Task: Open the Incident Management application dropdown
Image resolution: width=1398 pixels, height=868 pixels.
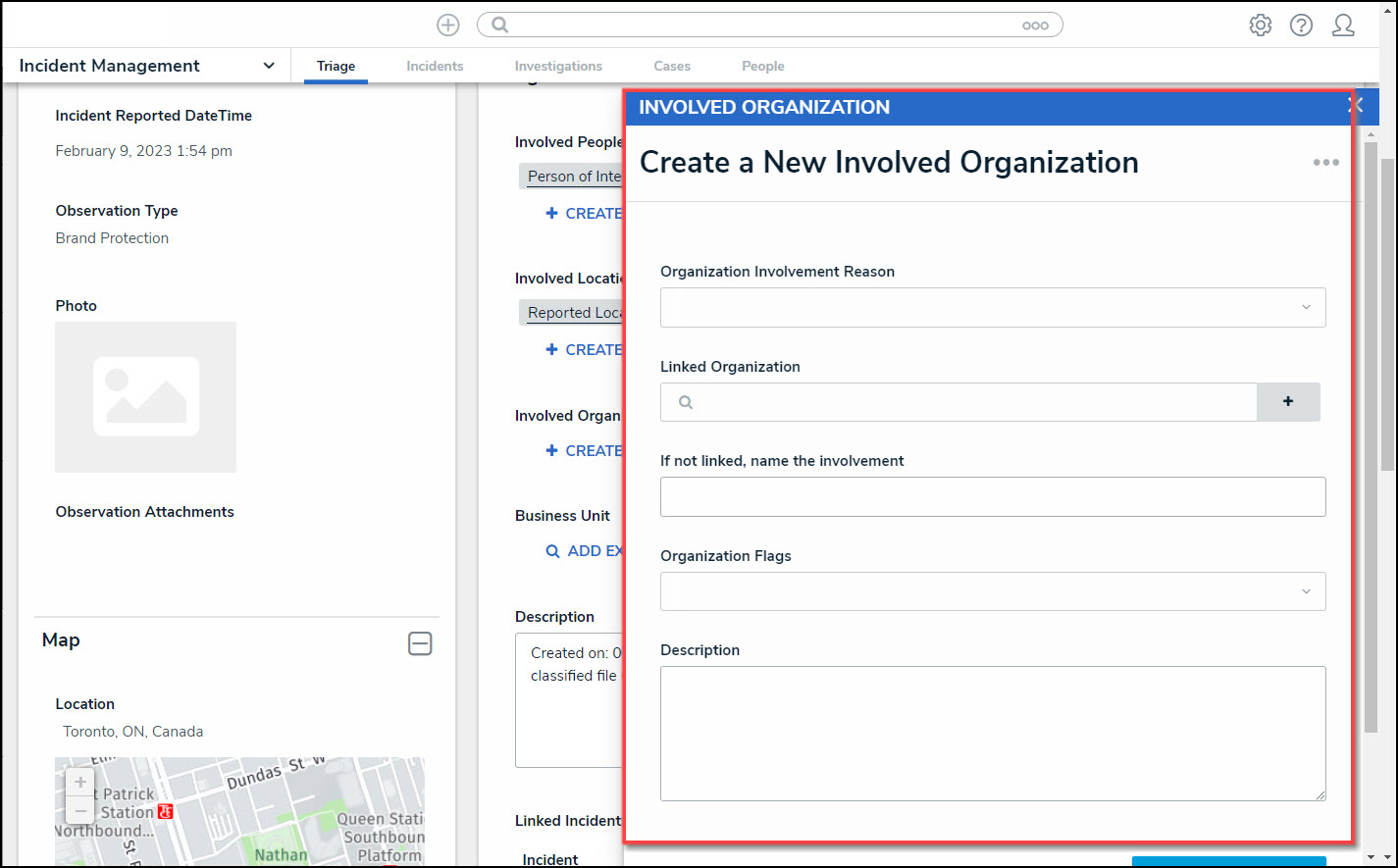Action: (x=269, y=66)
